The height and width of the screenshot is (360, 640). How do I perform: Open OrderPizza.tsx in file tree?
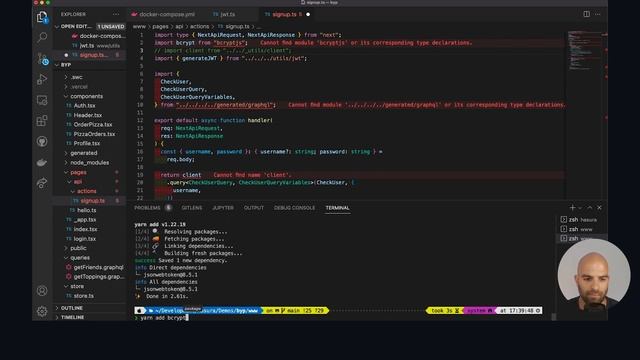click(x=89, y=124)
